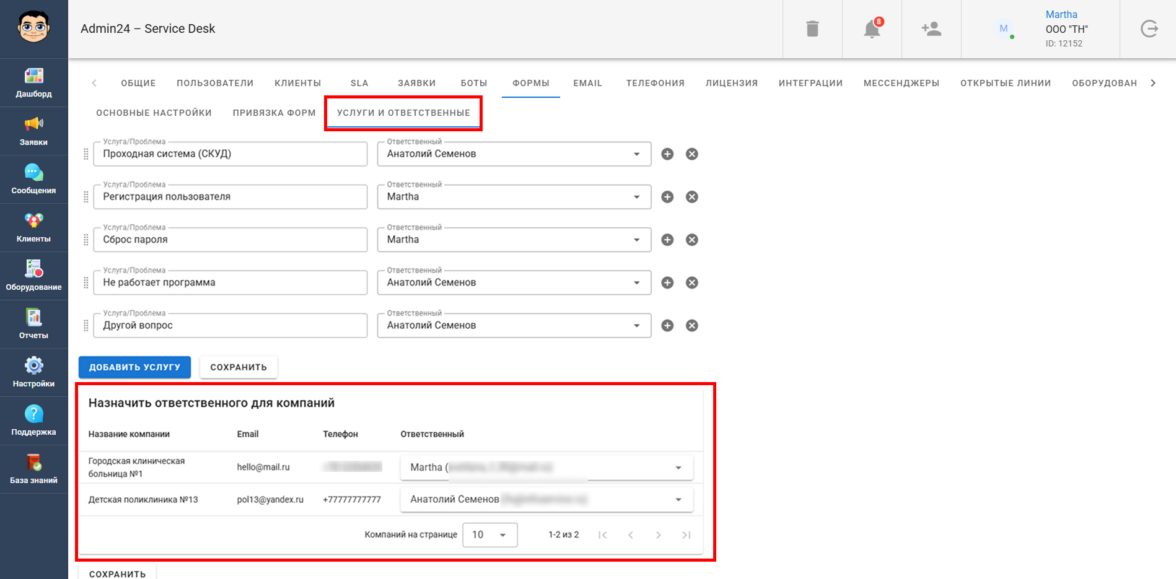1176x579 pixels.
Task: Remove the Сброс пароля service row
Action: click(x=691, y=240)
